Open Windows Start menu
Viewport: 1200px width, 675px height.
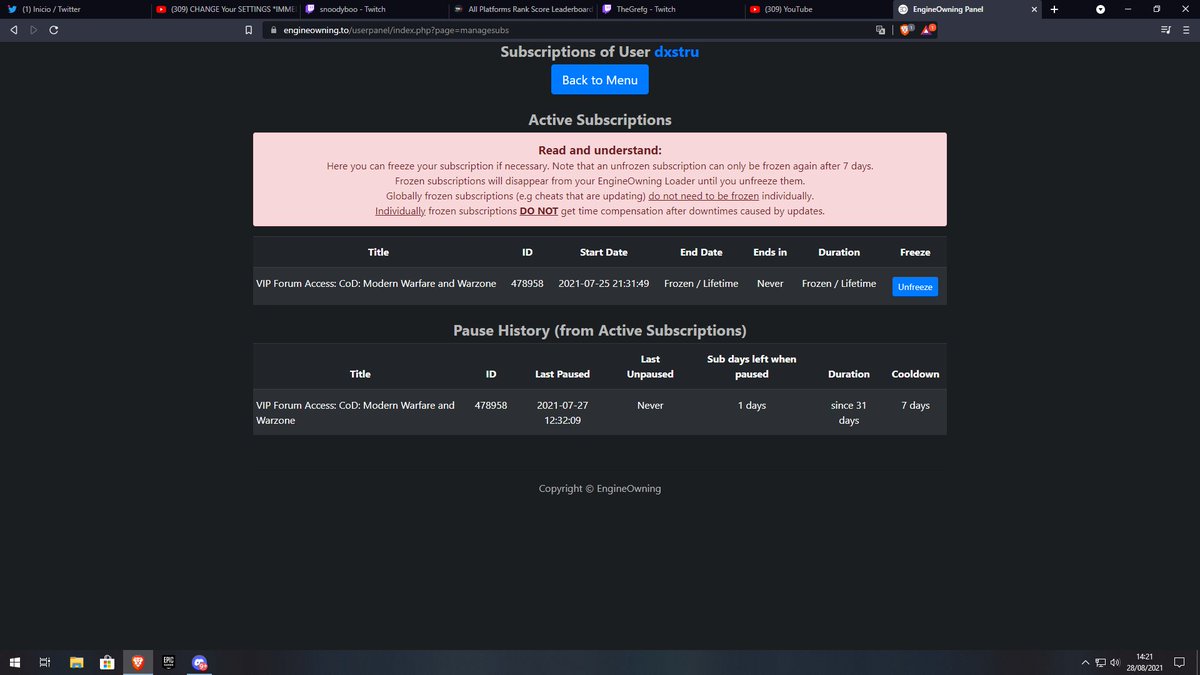pos(15,662)
